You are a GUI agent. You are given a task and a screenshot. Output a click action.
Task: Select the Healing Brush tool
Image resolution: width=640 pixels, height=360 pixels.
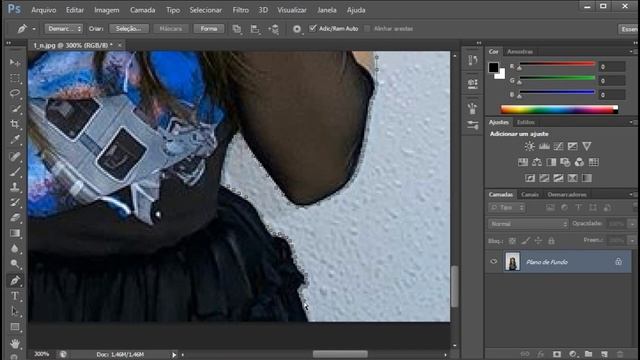click(x=15, y=156)
